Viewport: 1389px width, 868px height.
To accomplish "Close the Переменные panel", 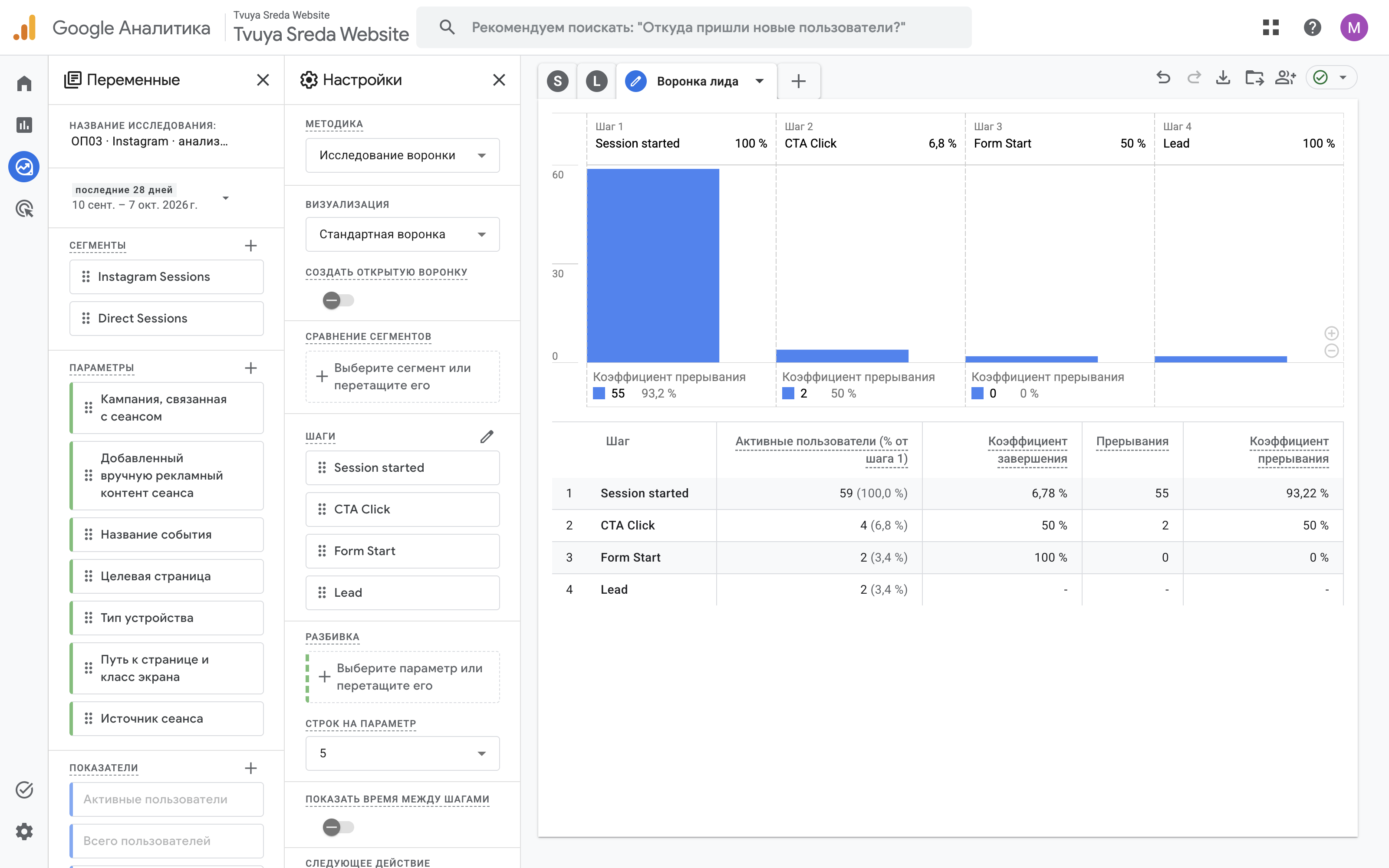I will [263, 80].
